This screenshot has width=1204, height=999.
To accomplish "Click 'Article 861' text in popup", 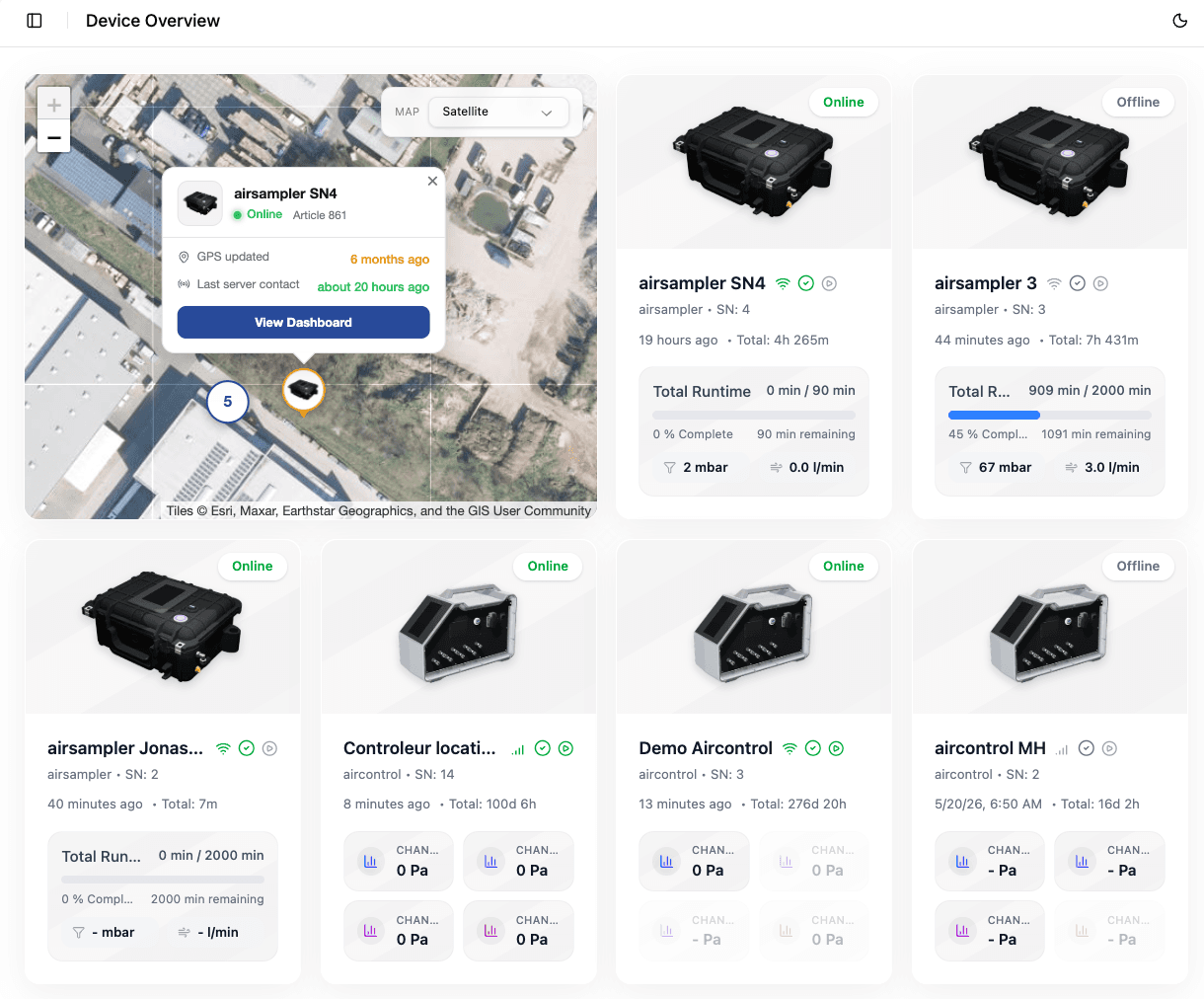I will [x=320, y=215].
